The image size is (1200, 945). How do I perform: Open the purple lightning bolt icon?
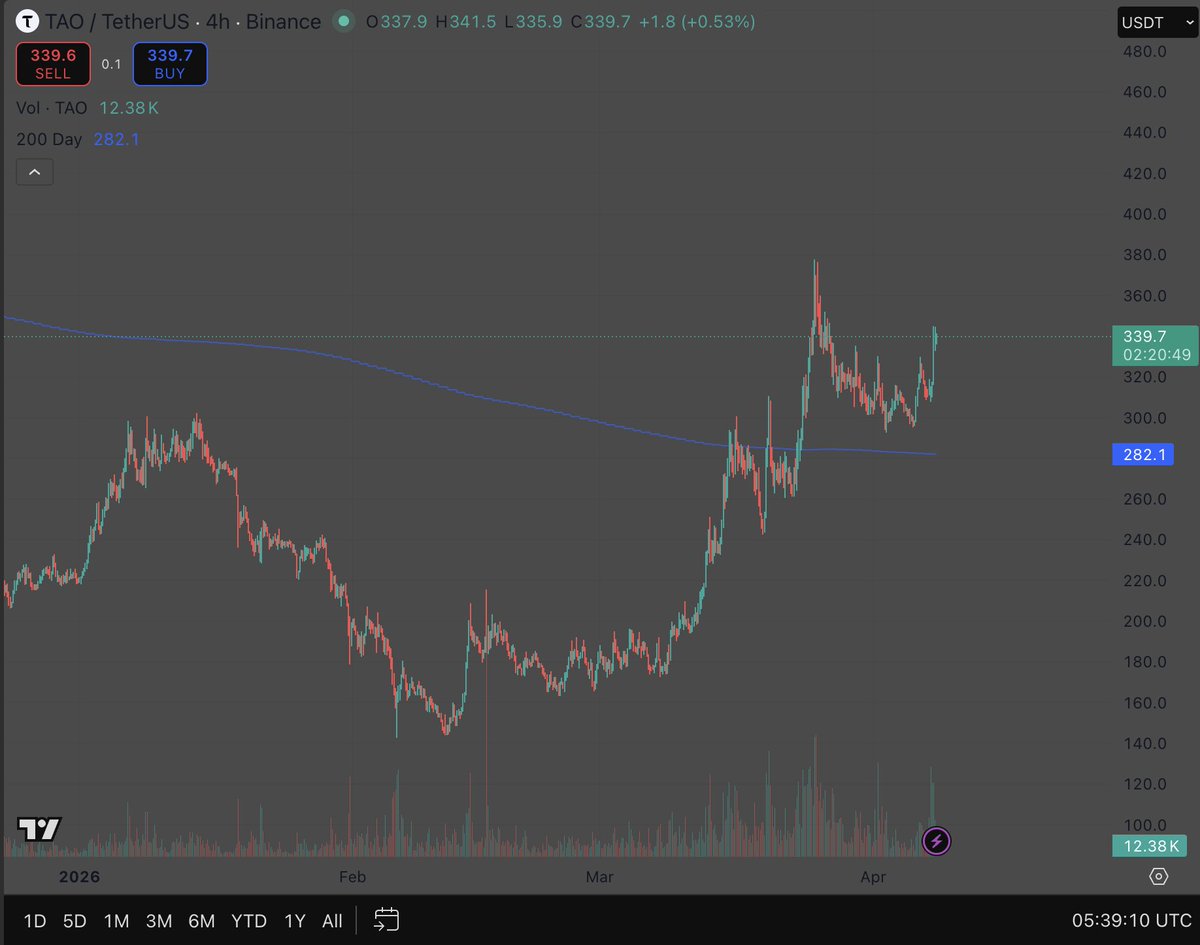(936, 841)
